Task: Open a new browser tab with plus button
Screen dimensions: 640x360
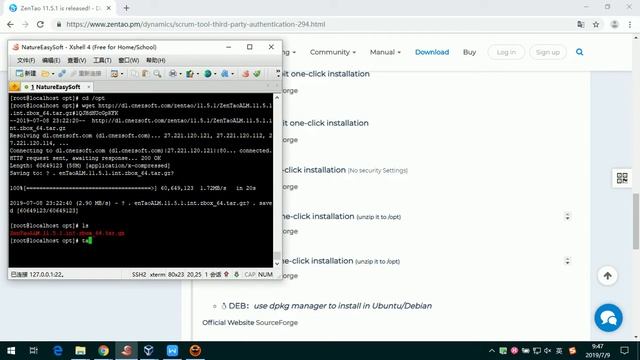Action: (127, 8)
